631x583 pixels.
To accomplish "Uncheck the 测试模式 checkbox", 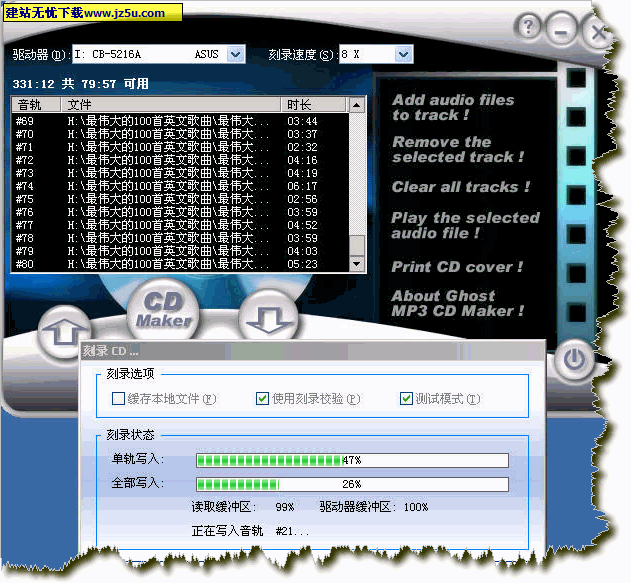I will click(407, 399).
